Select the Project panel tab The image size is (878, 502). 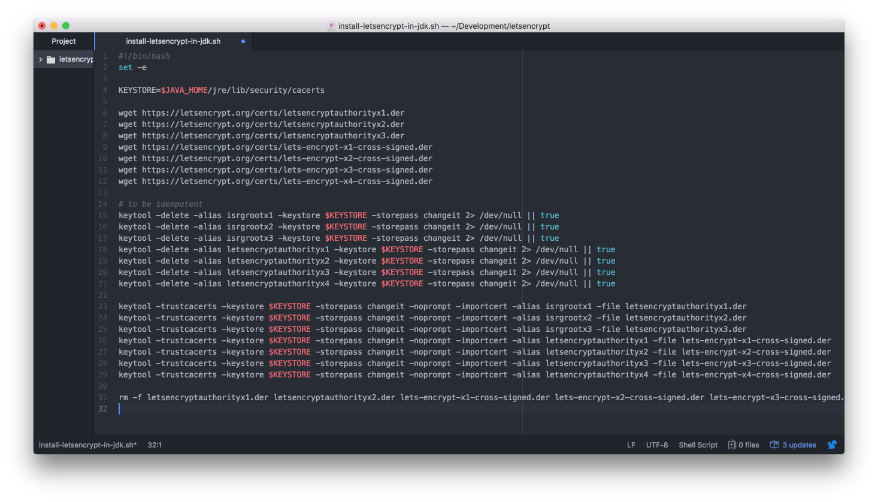coord(64,41)
